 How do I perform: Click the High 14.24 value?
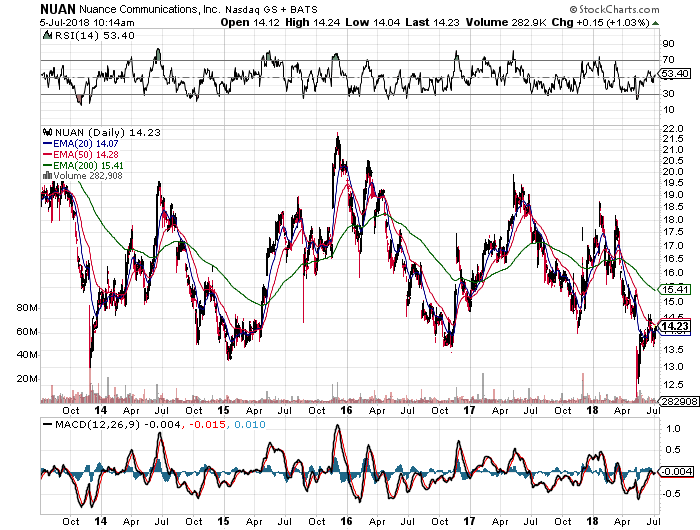tap(312, 22)
